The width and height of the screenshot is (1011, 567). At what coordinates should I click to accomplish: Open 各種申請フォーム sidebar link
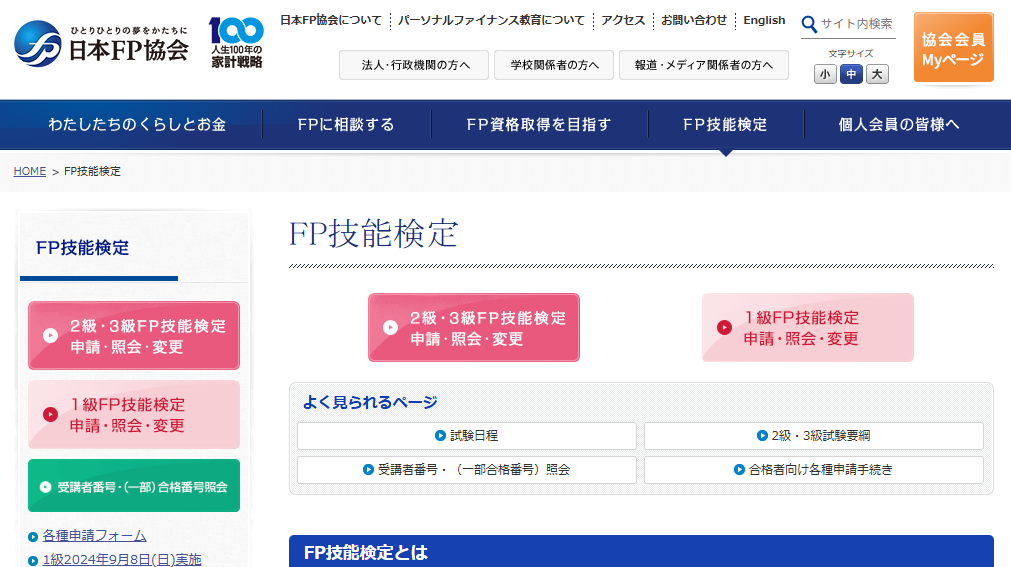(94, 536)
